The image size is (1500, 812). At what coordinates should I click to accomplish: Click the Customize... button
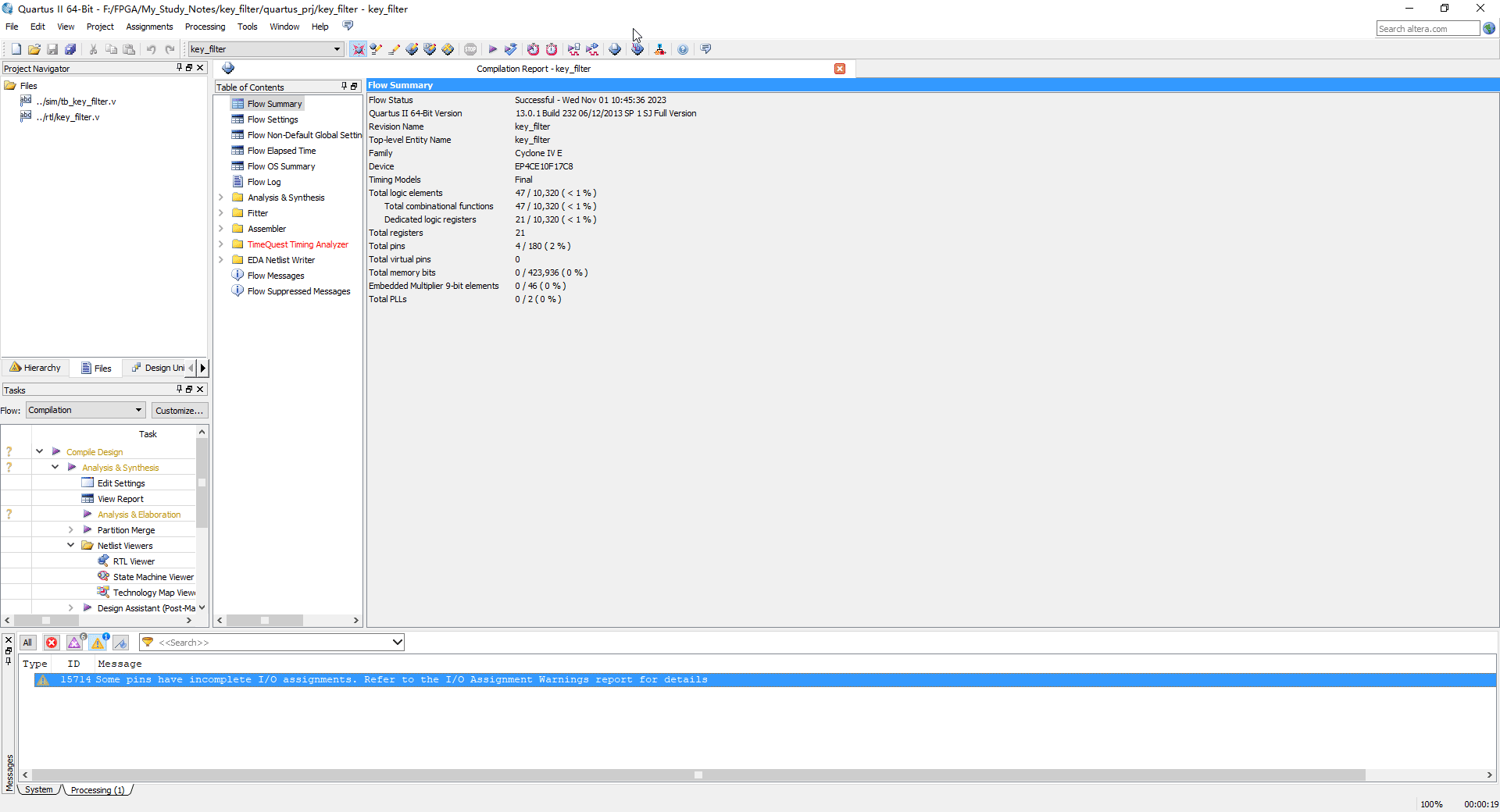[179, 411]
